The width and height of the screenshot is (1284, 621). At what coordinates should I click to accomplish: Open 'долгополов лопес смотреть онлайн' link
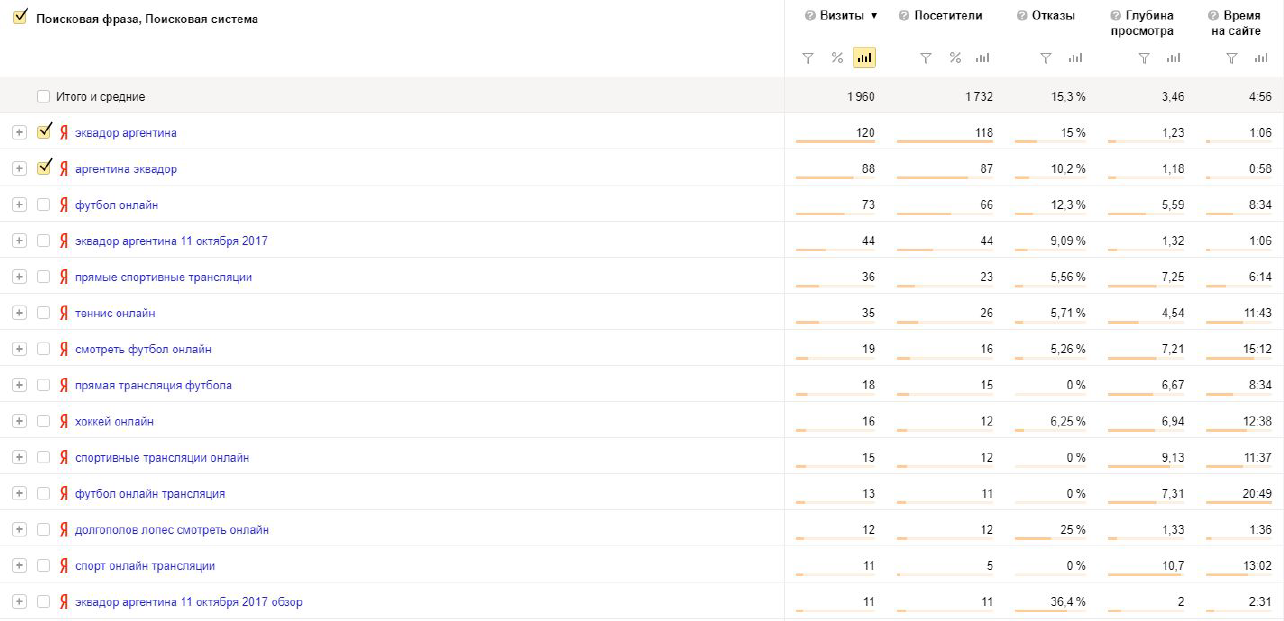pos(171,529)
